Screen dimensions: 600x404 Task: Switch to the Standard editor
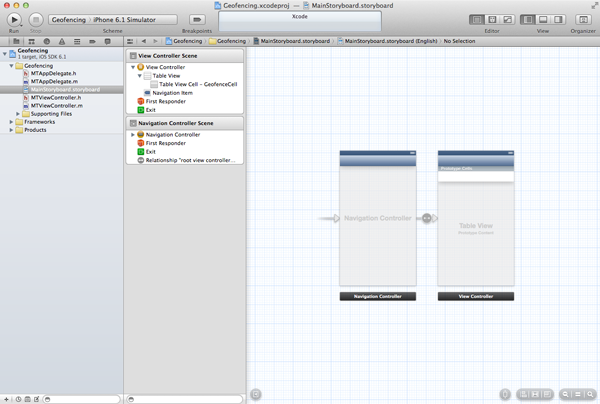[477, 20]
